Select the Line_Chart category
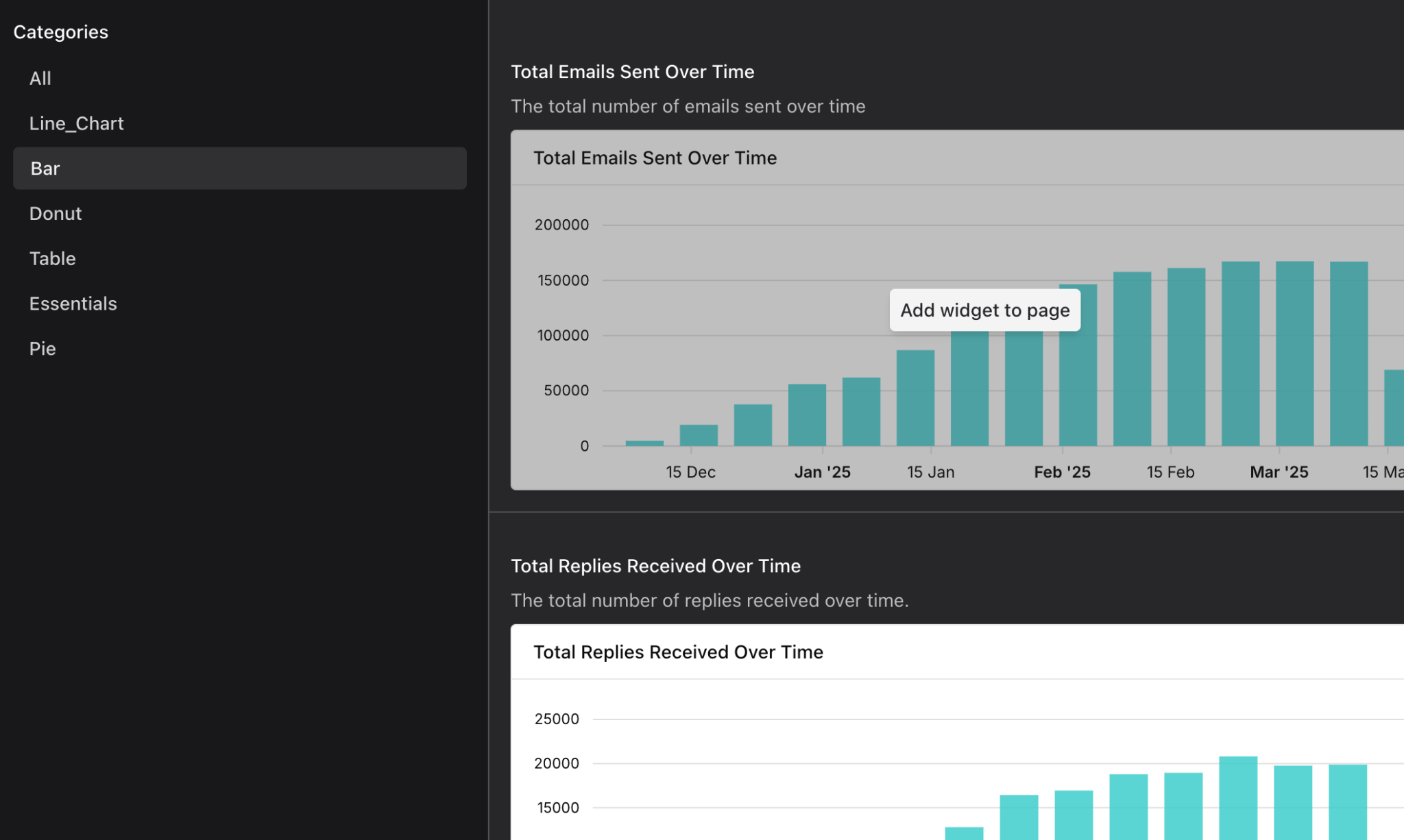1404x840 pixels. (x=76, y=123)
